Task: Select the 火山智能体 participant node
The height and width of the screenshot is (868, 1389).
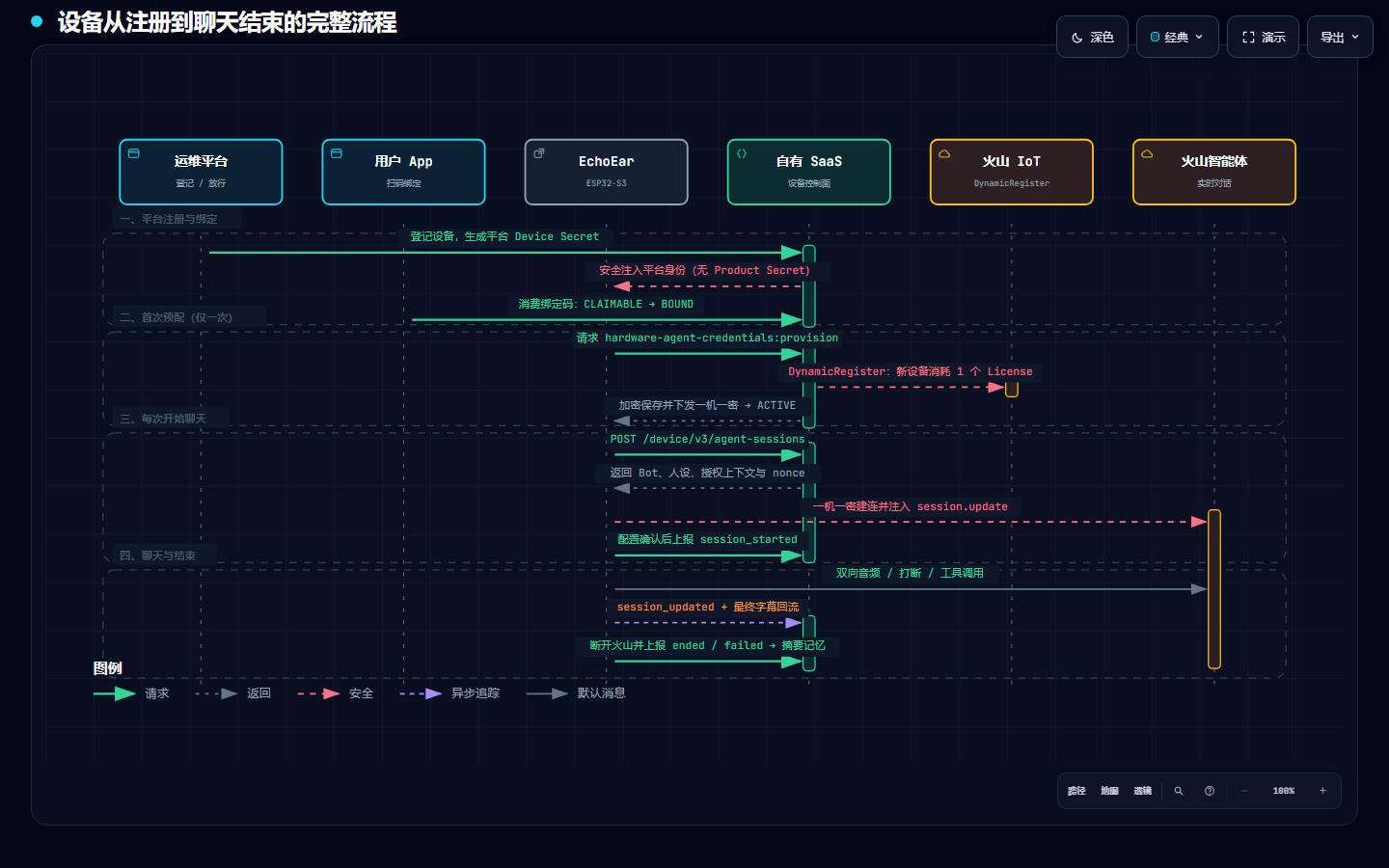Action: (1213, 172)
